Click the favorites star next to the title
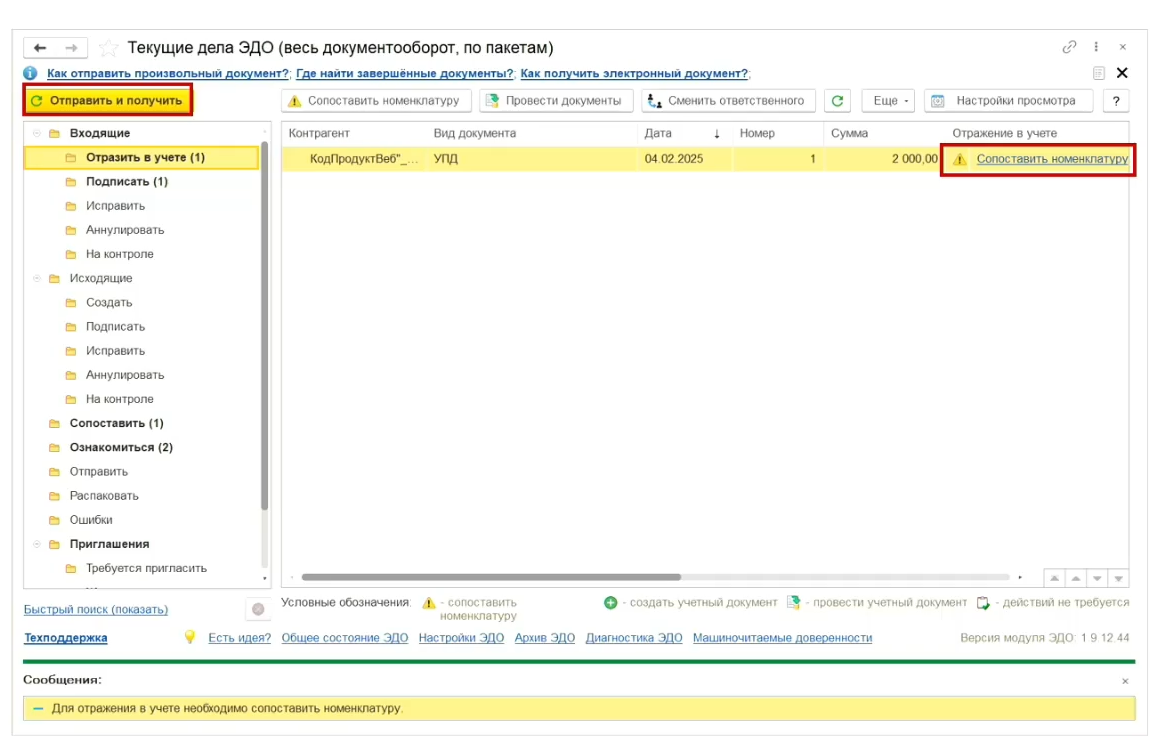This screenshot has width=1165, height=737. (x=109, y=48)
